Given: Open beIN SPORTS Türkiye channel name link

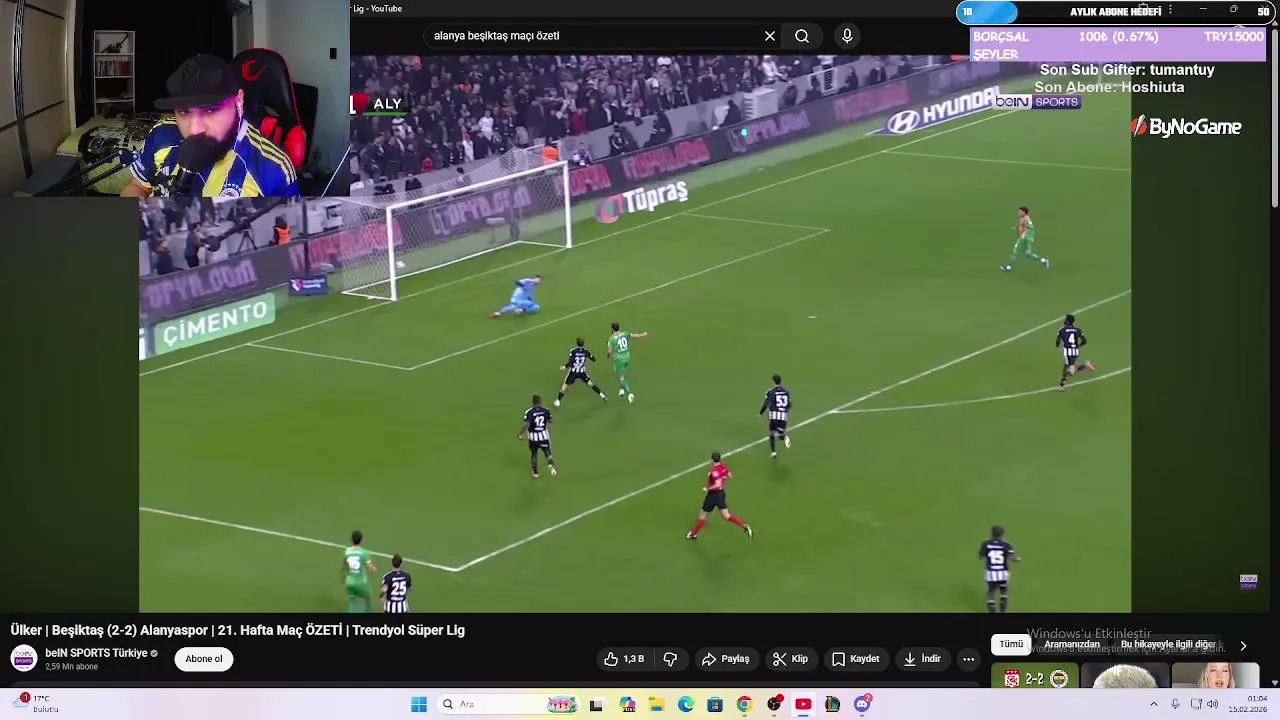Looking at the screenshot, I should [x=96, y=653].
